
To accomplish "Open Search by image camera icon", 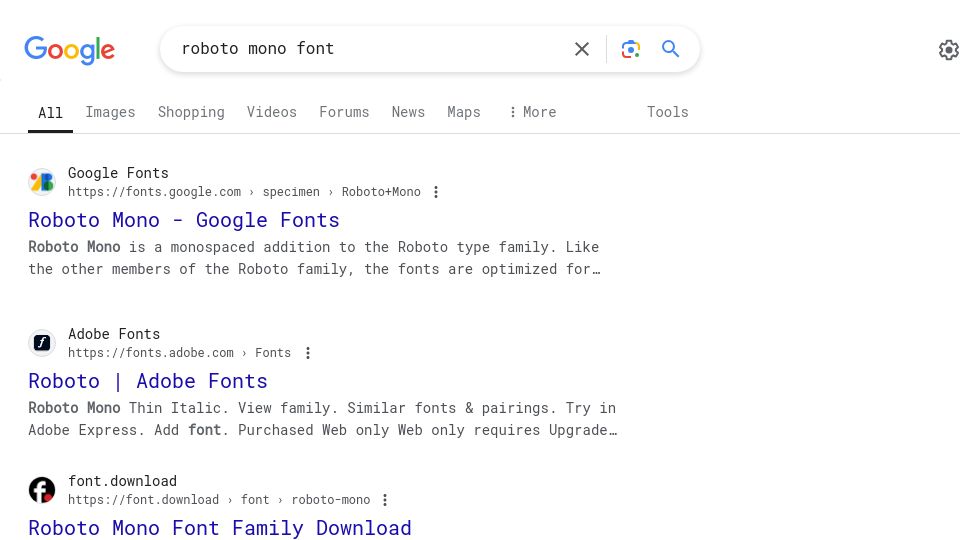I will pyautogui.click(x=631, y=49).
